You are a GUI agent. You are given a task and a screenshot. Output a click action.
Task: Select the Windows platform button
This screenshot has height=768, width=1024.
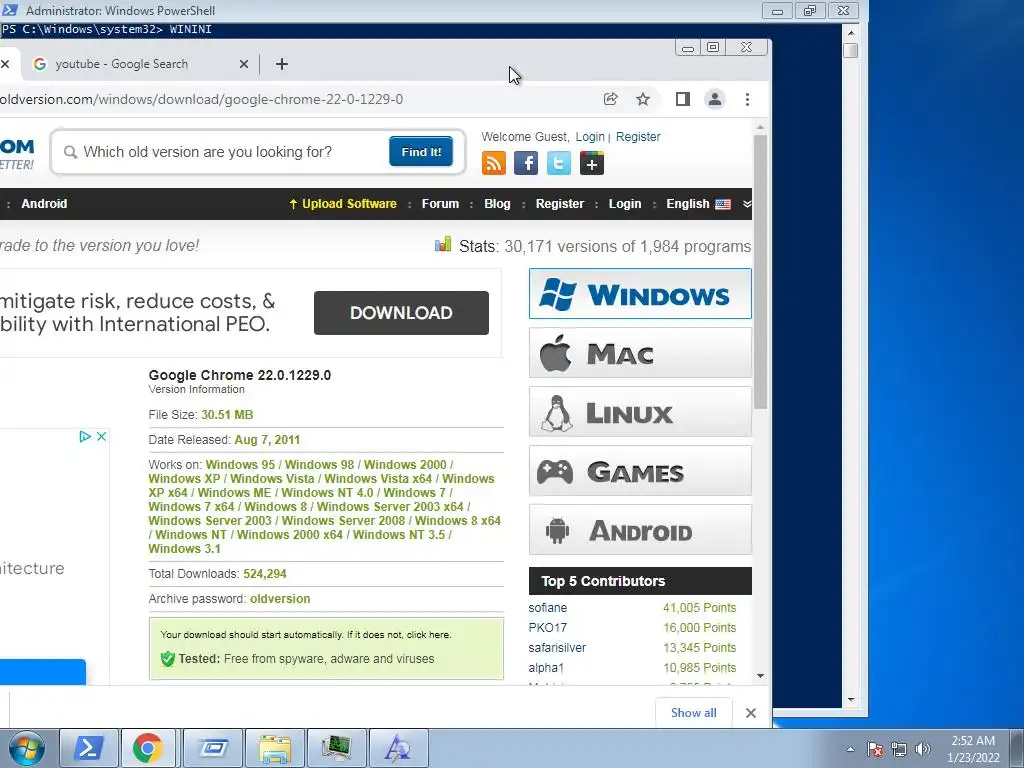click(x=640, y=294)
